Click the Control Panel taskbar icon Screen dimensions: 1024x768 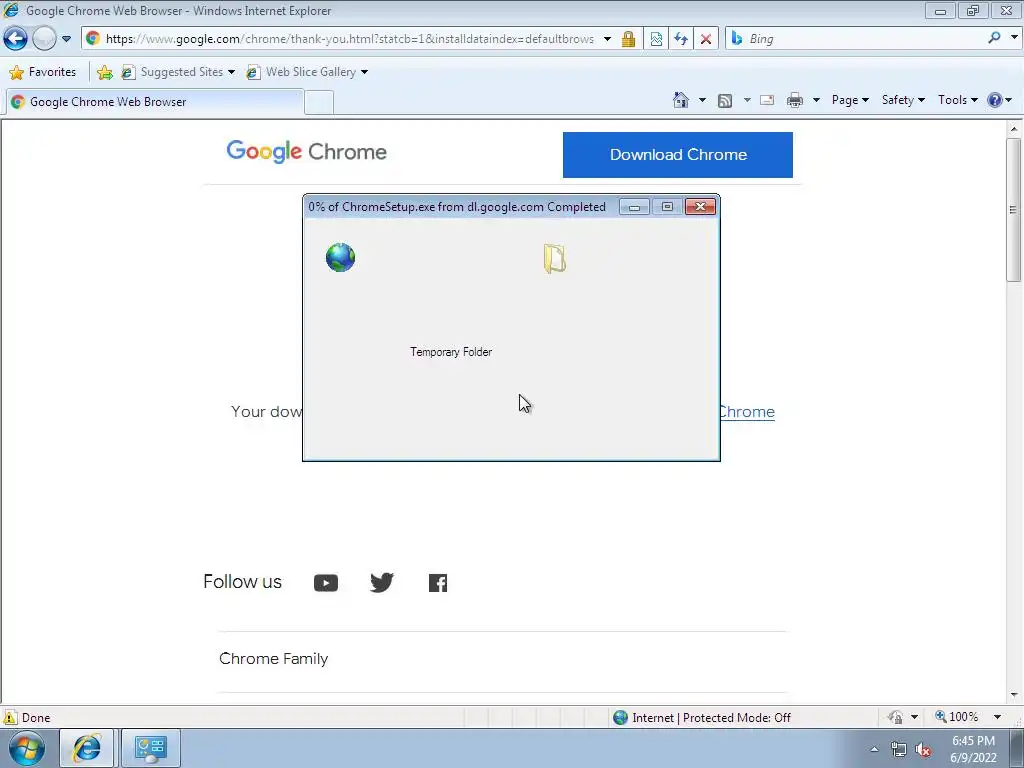pyautogui.click(x=151, y=748)
